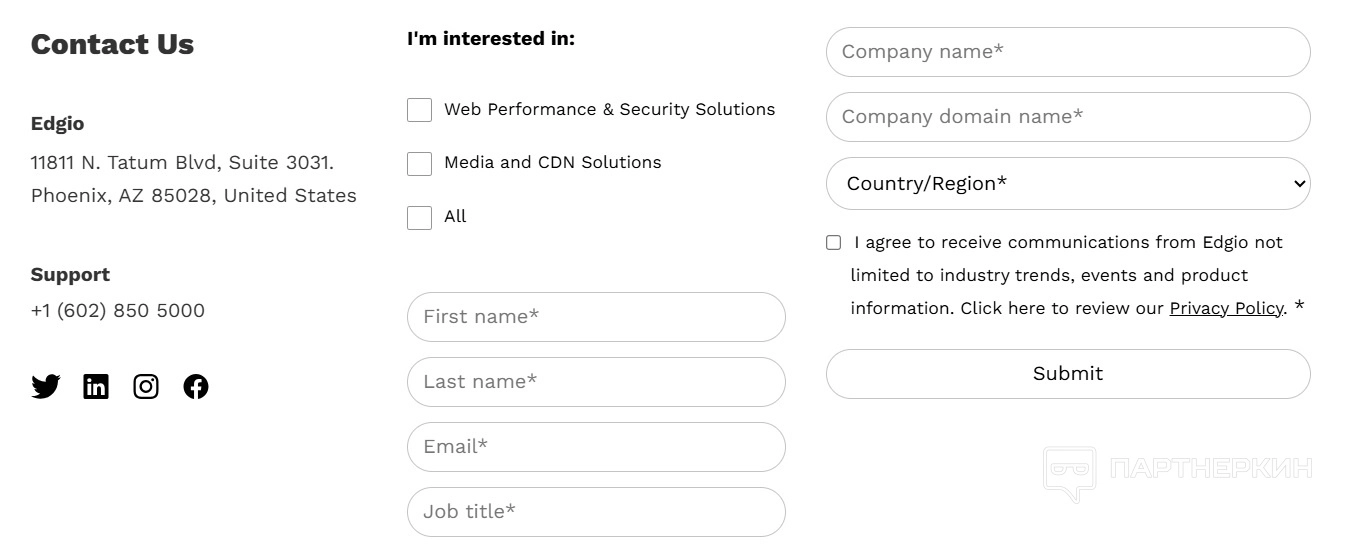Click the Partnerkin watermark logo

tap(1177, 470)
